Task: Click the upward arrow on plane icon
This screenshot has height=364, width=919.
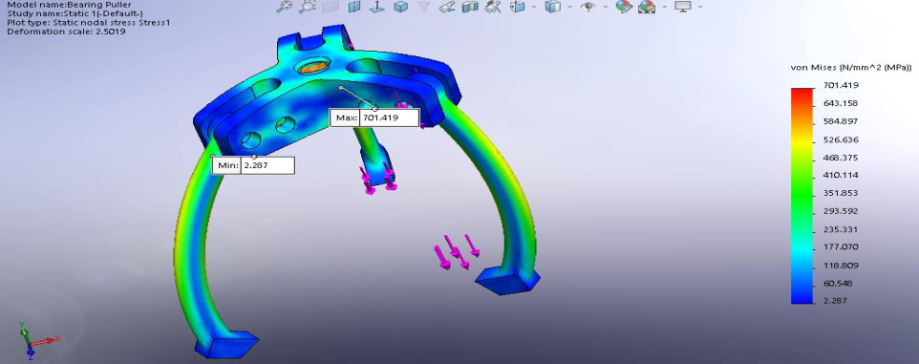Action: tap(378, 7)
